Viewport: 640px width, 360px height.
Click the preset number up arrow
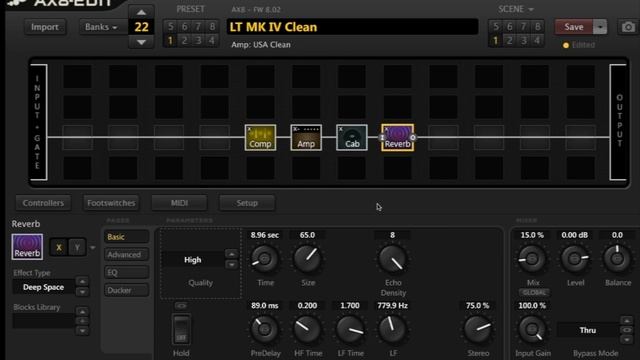click(141, 12)
